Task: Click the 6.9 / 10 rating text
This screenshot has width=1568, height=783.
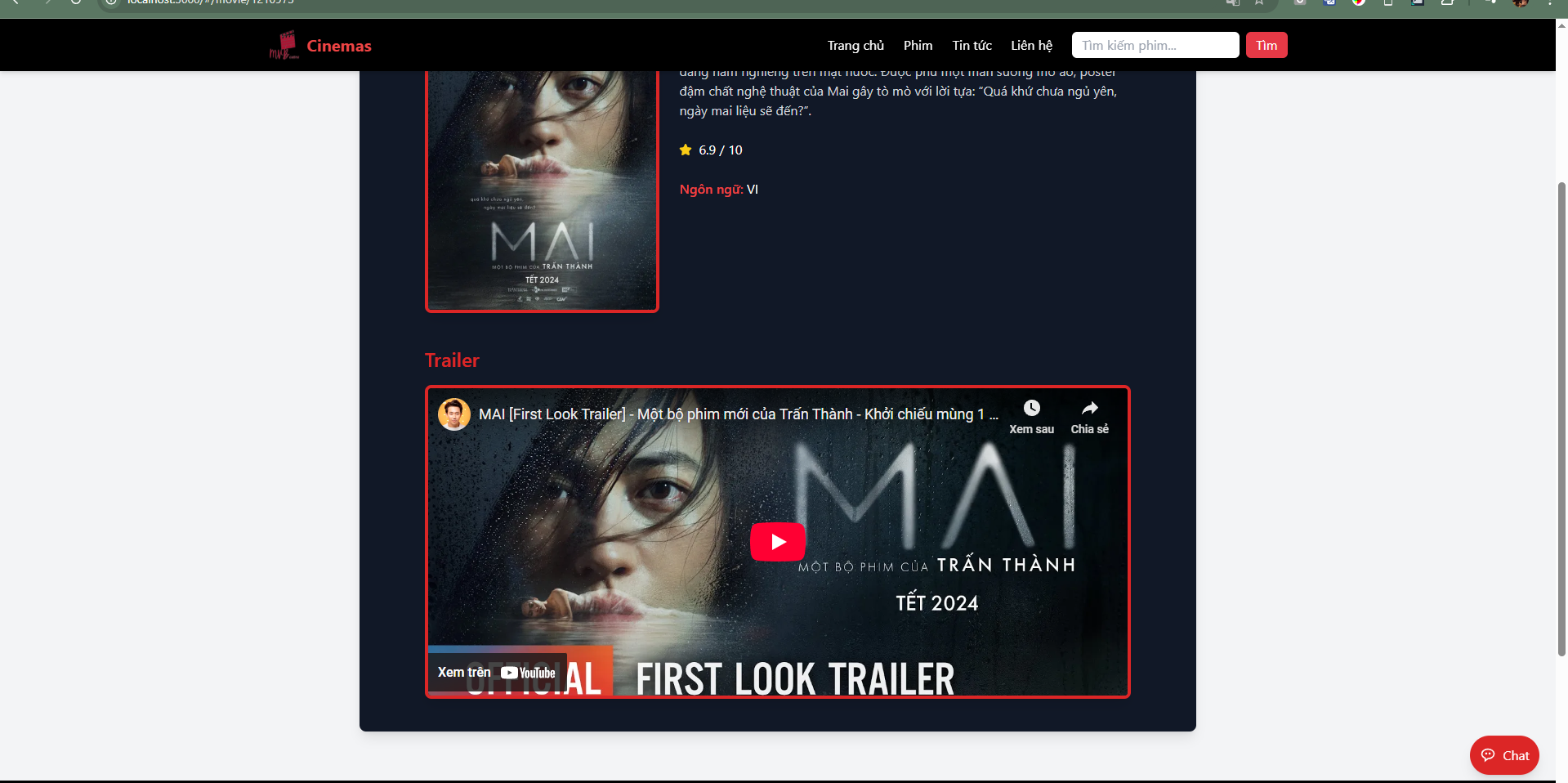Action: 721,150
